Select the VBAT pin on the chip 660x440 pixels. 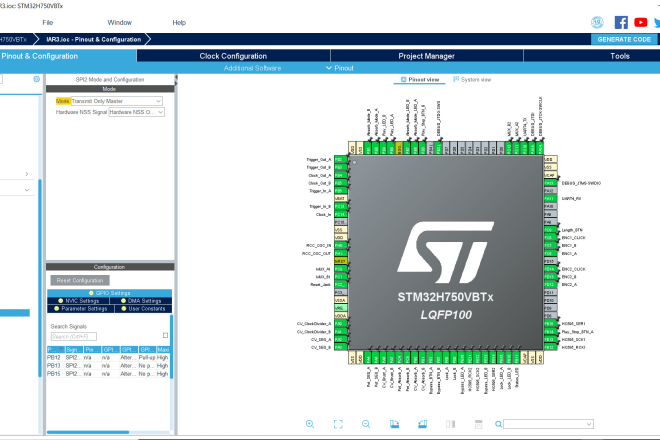(x=341, y=198)
